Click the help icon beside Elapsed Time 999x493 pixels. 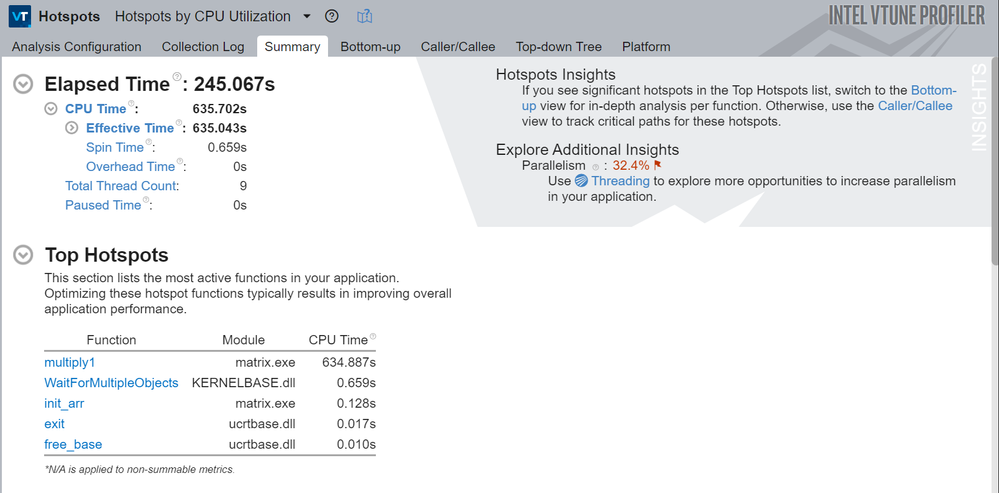point(177,77)
